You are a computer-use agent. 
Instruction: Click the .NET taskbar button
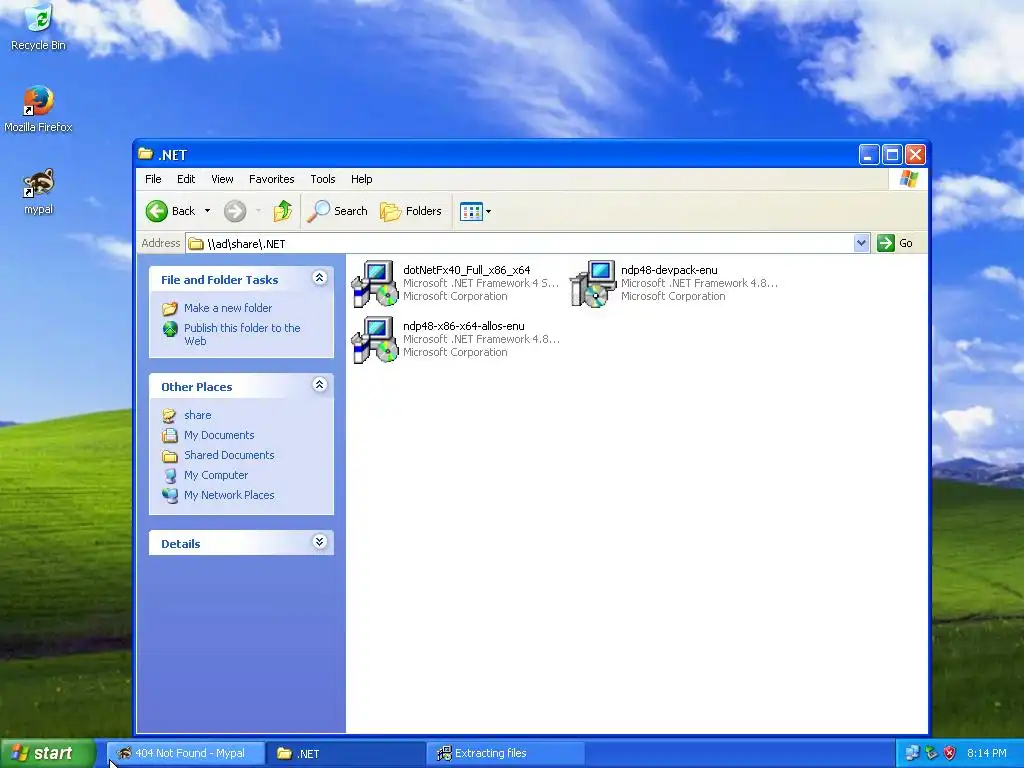[x=346, y=753]
